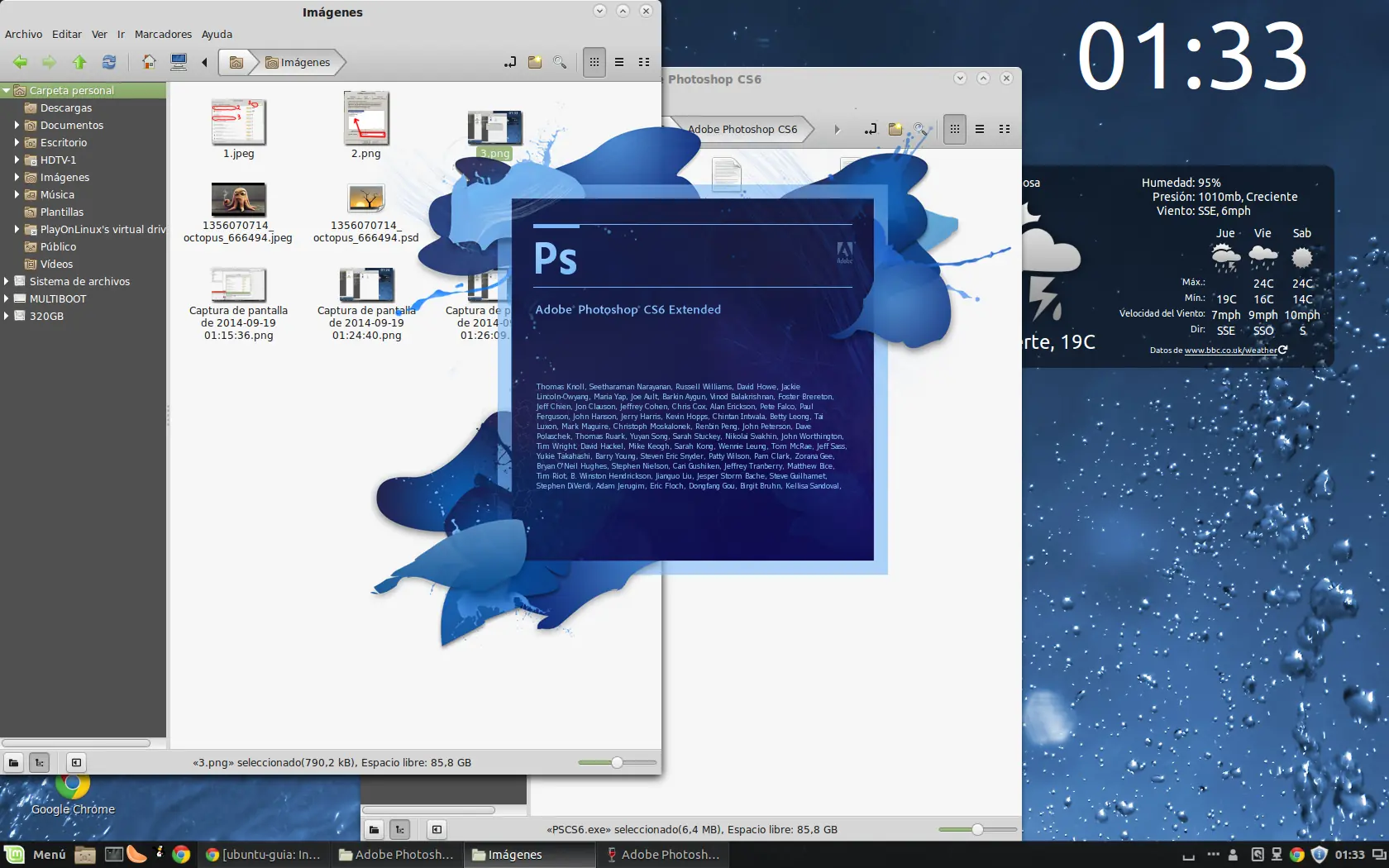The height and width of the screenshot is (868, 1389).
Task: Expand the 320GB tree node
Action: pos(7,316)
